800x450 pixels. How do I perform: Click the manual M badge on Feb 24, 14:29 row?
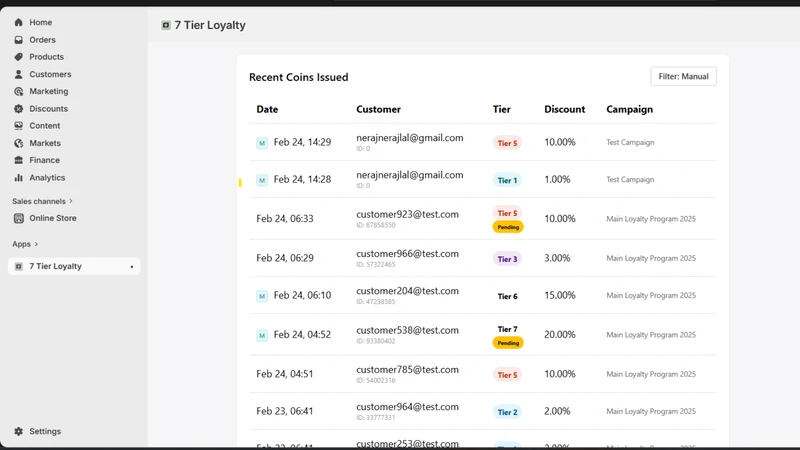pyautogui.click(x=262, y=143)
